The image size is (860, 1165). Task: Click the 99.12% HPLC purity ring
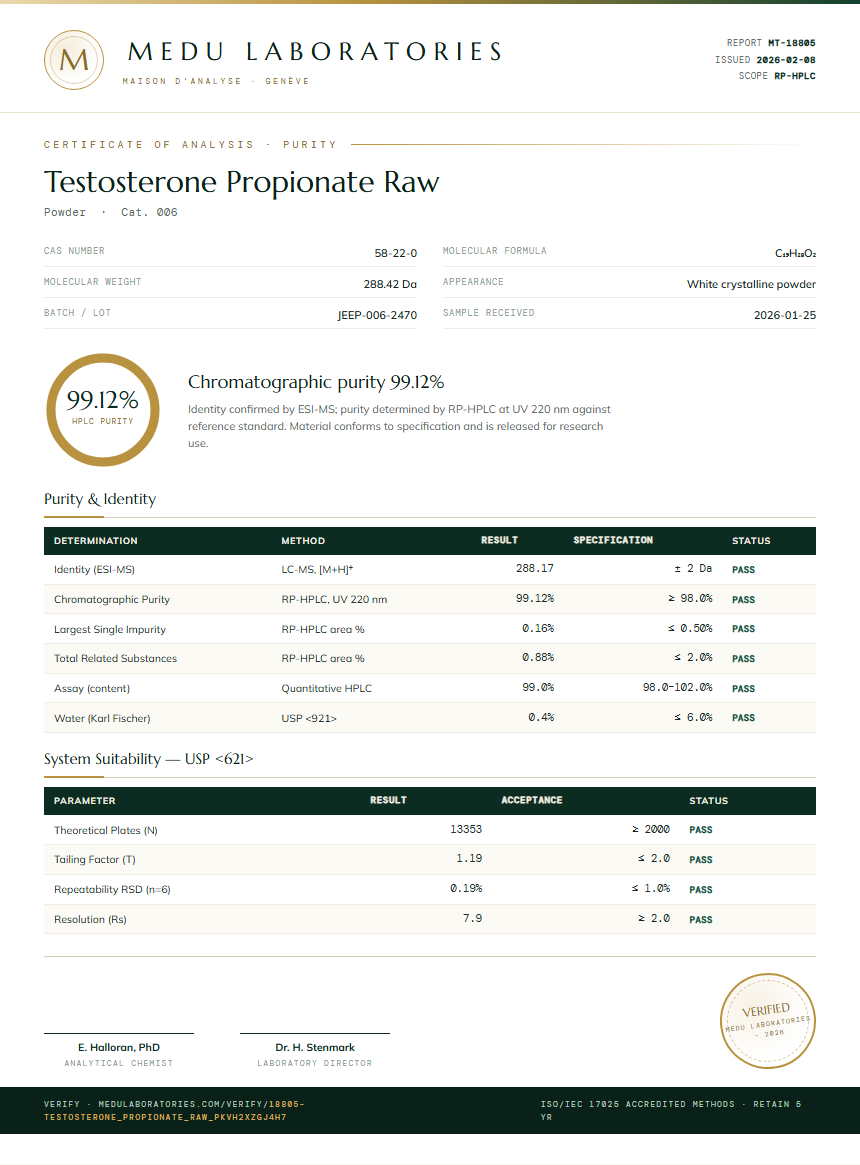pos(103,410)
